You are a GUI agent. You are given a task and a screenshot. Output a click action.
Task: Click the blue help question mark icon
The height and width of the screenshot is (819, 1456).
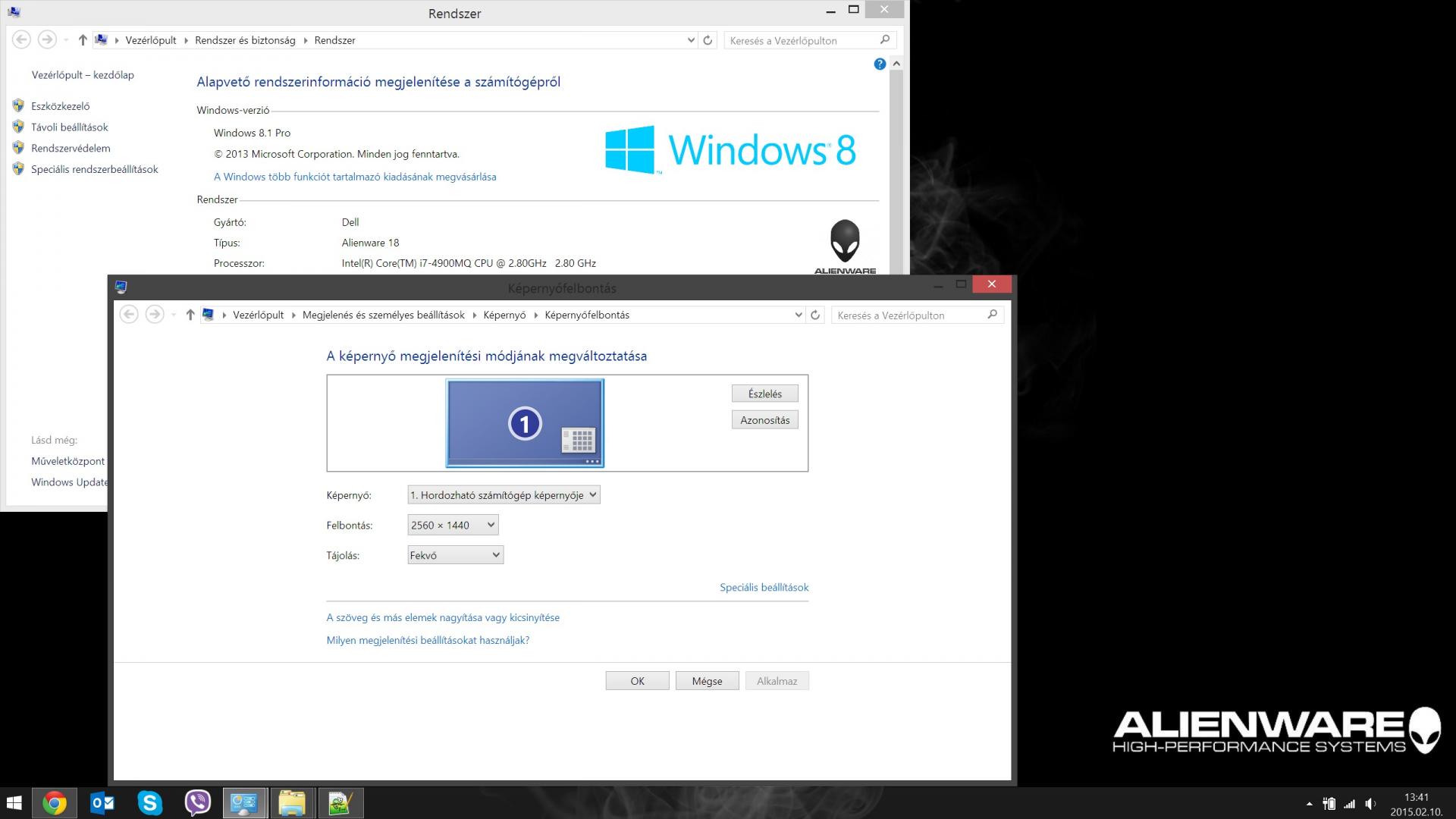(880, 64)
